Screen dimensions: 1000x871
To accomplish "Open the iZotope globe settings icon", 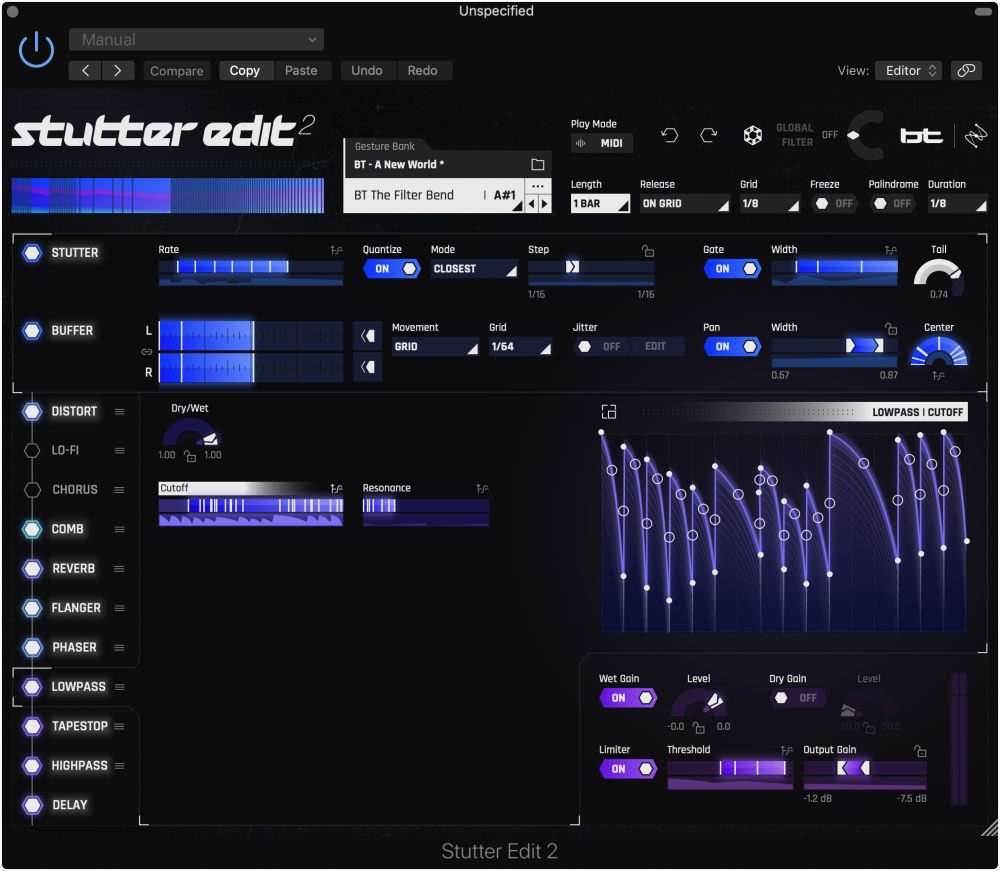I will pyautogui.click(x=752, y=135).
